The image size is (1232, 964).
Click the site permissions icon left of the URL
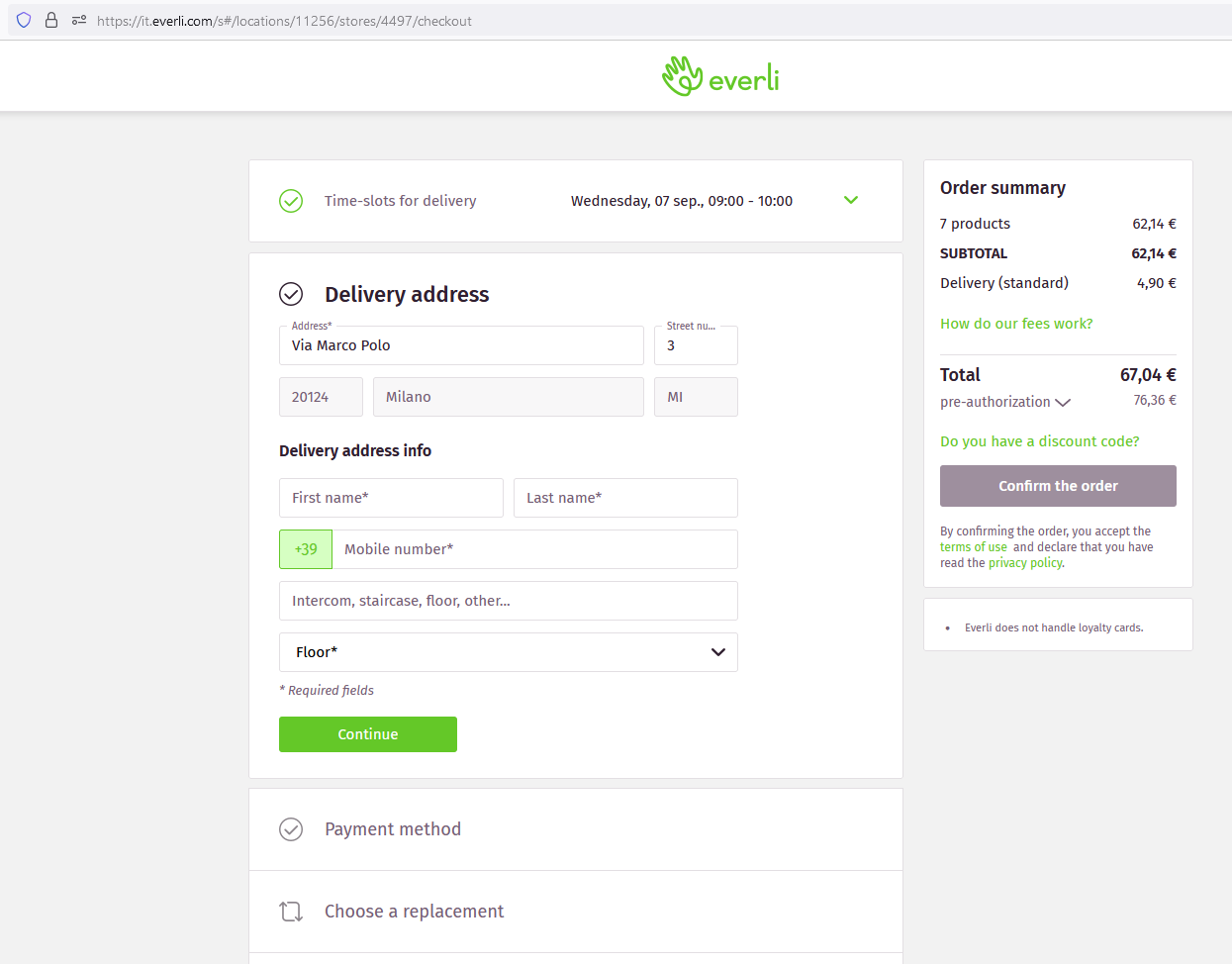point(78,20)
